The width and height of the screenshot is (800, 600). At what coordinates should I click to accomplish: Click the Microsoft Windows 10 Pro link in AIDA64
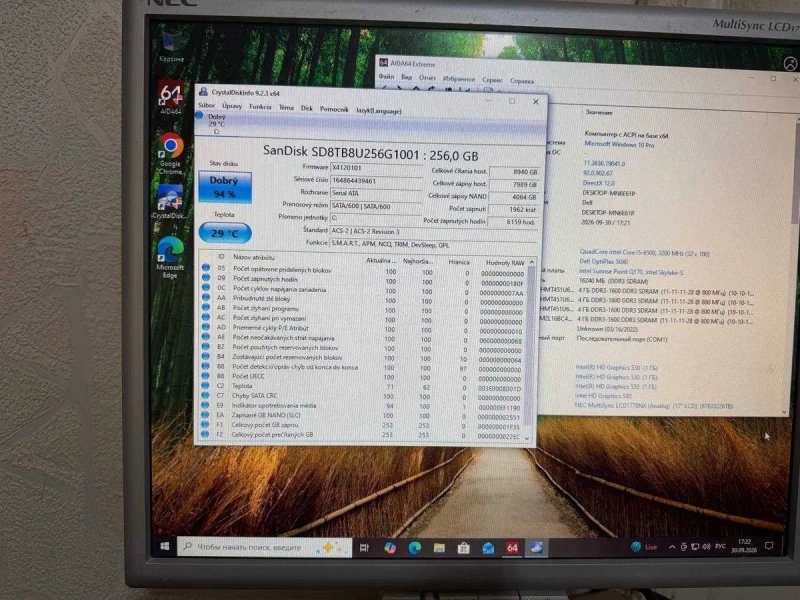click(x=619, y=144)
